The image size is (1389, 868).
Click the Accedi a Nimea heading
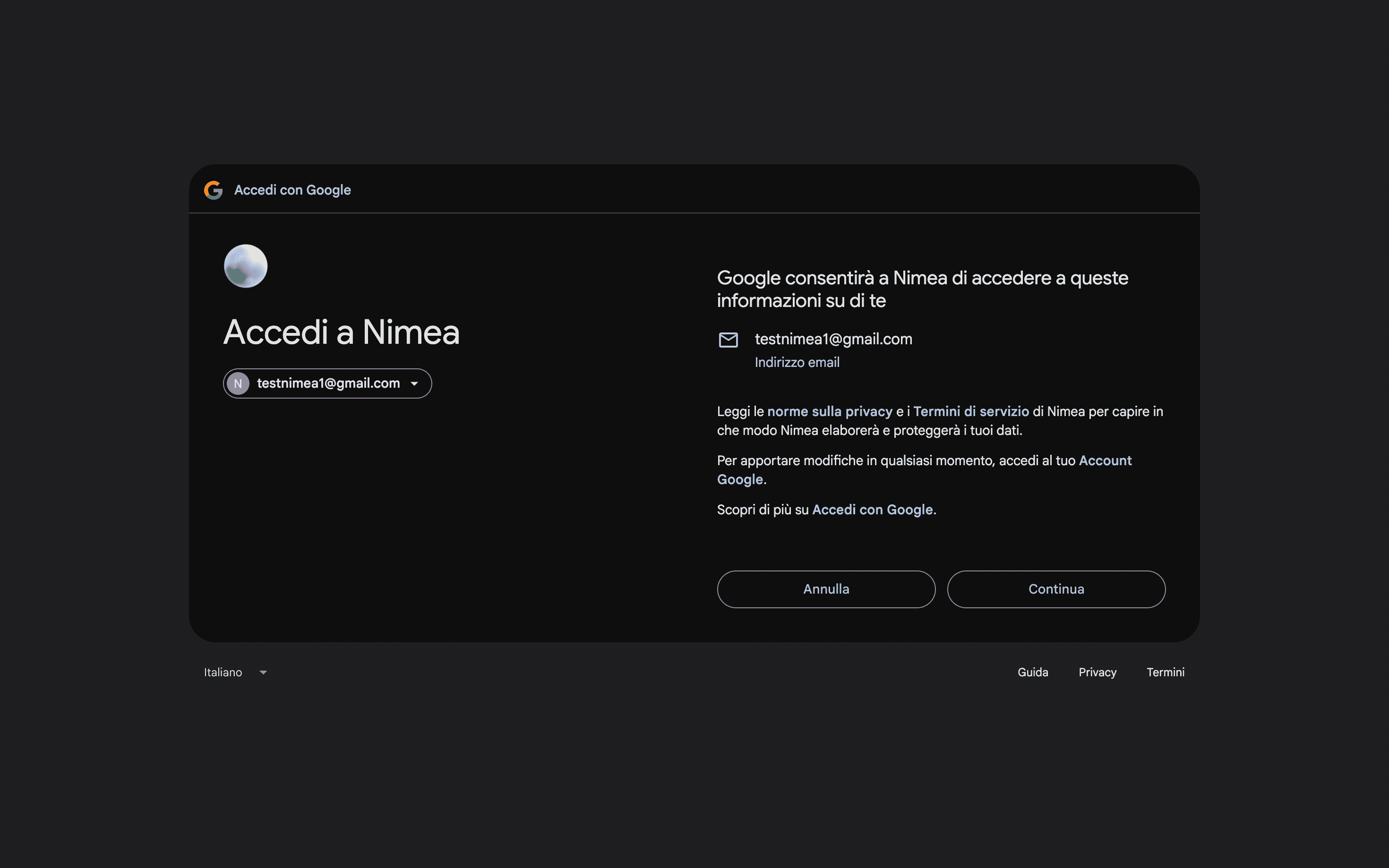click(x=342, y=332)
